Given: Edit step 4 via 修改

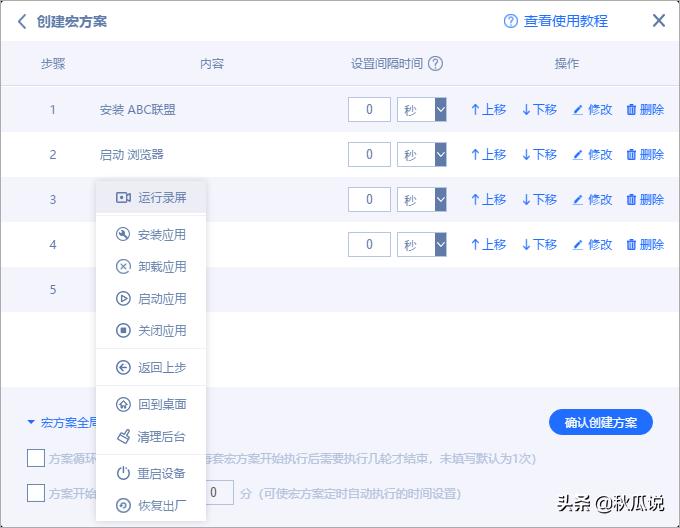Looking at the screenshot, I should (592, 245).
